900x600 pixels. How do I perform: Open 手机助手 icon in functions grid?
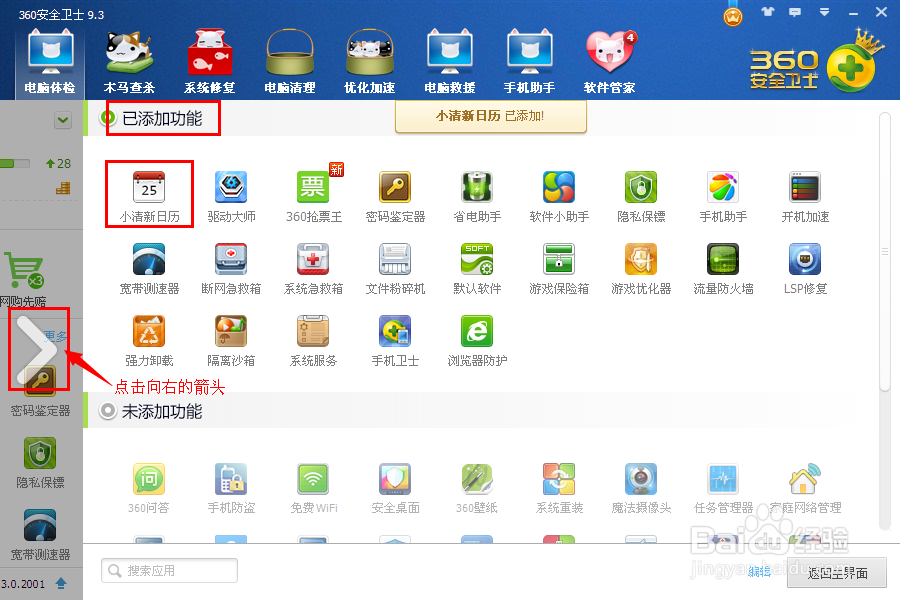[x=723, y=196]
